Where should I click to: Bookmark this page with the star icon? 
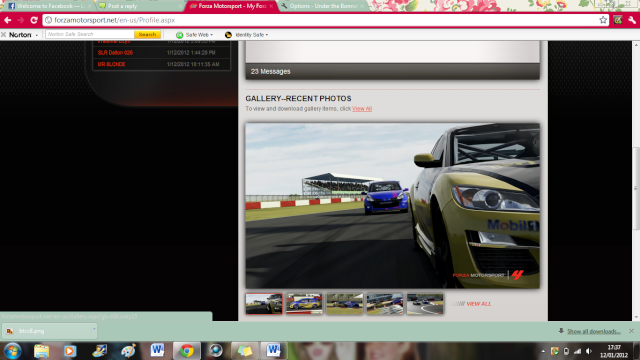click(x=603, y=20)
